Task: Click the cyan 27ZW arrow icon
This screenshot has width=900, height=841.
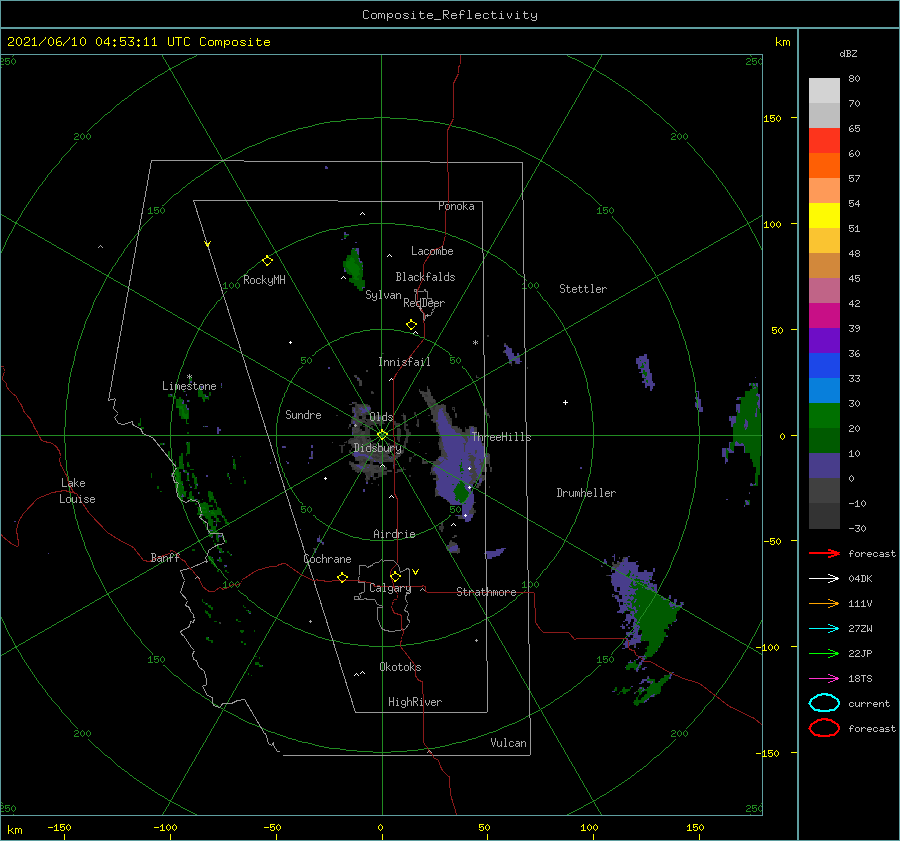Action: point(824,629)
